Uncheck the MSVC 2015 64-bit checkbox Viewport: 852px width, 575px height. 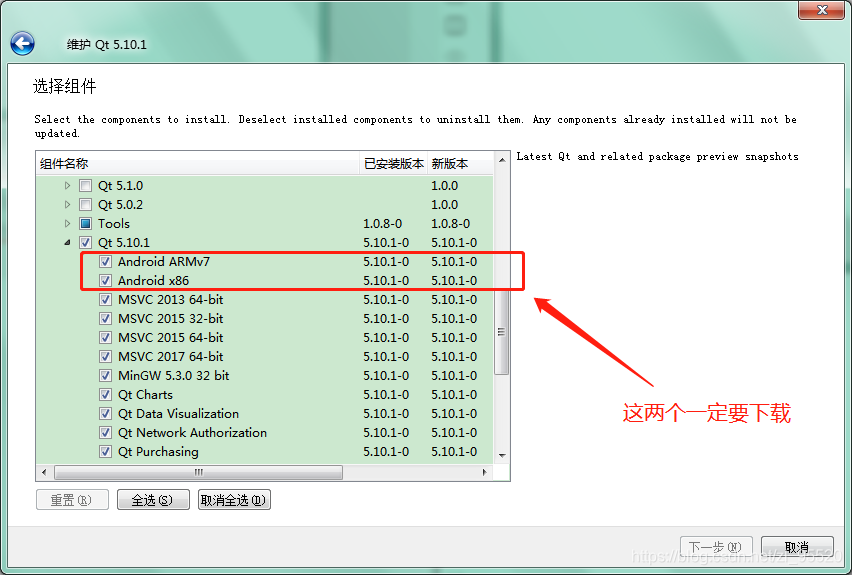click(x=105, y=338)
